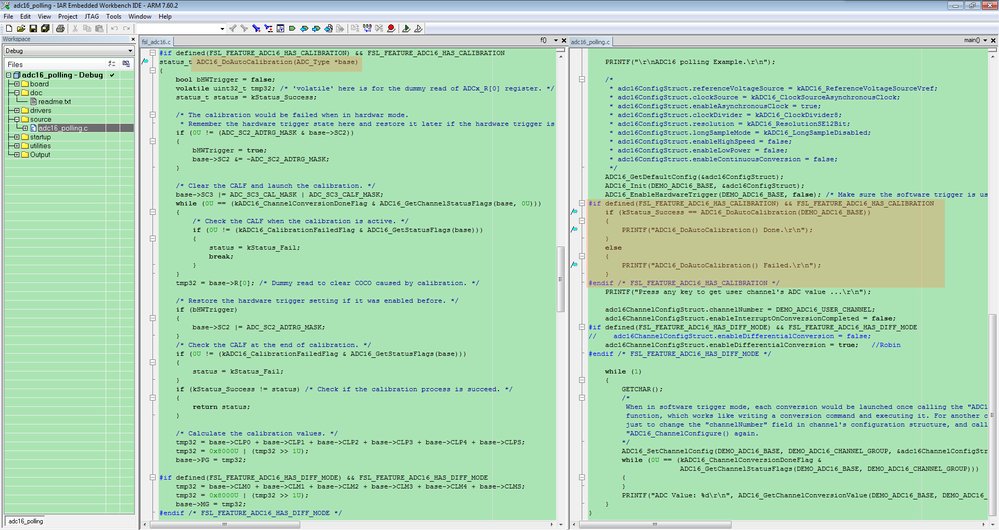Collapse the source folder
Viewport: 999px width, 530px height.
17,120
